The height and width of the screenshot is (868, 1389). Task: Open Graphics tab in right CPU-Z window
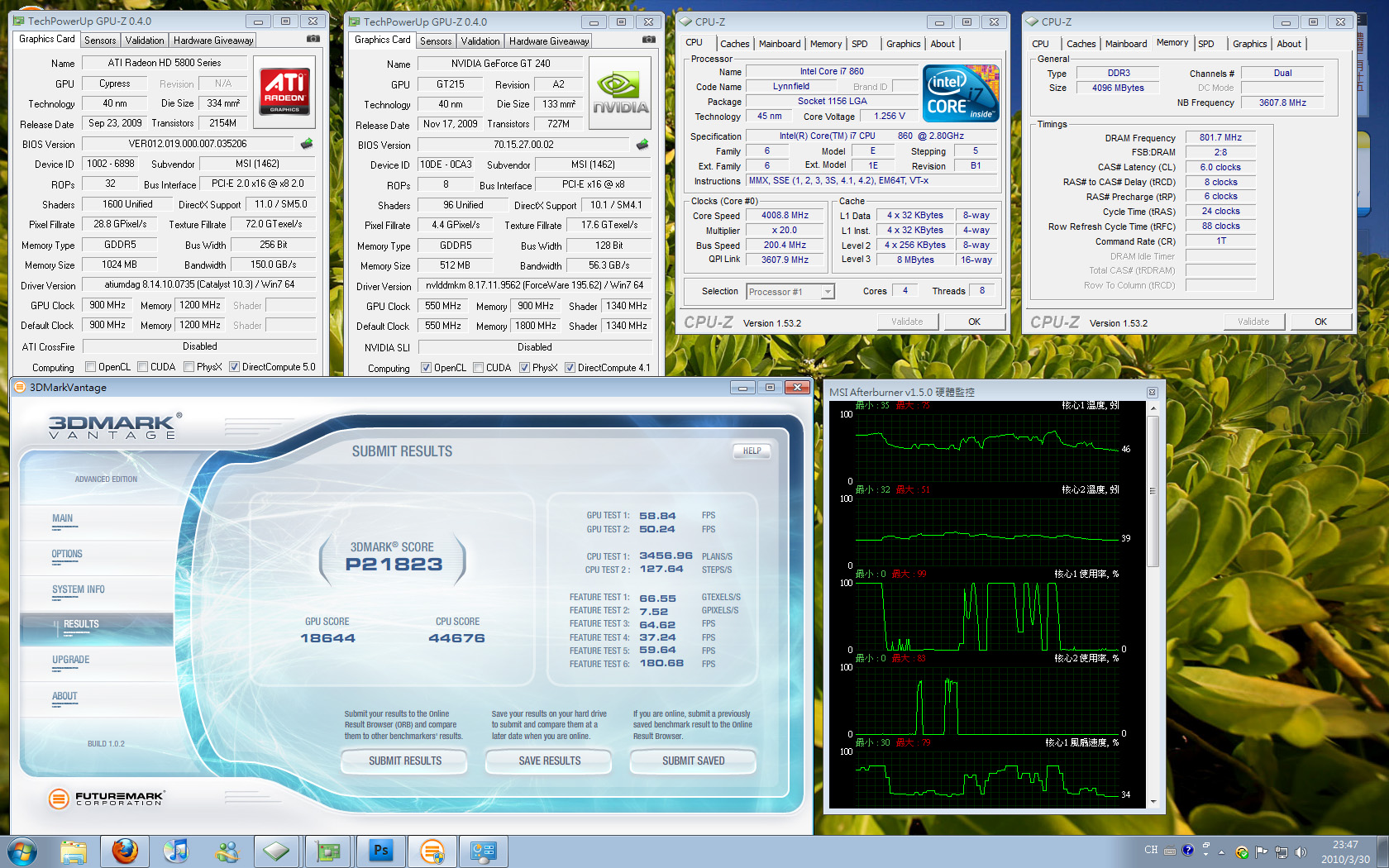[1249, 44]
